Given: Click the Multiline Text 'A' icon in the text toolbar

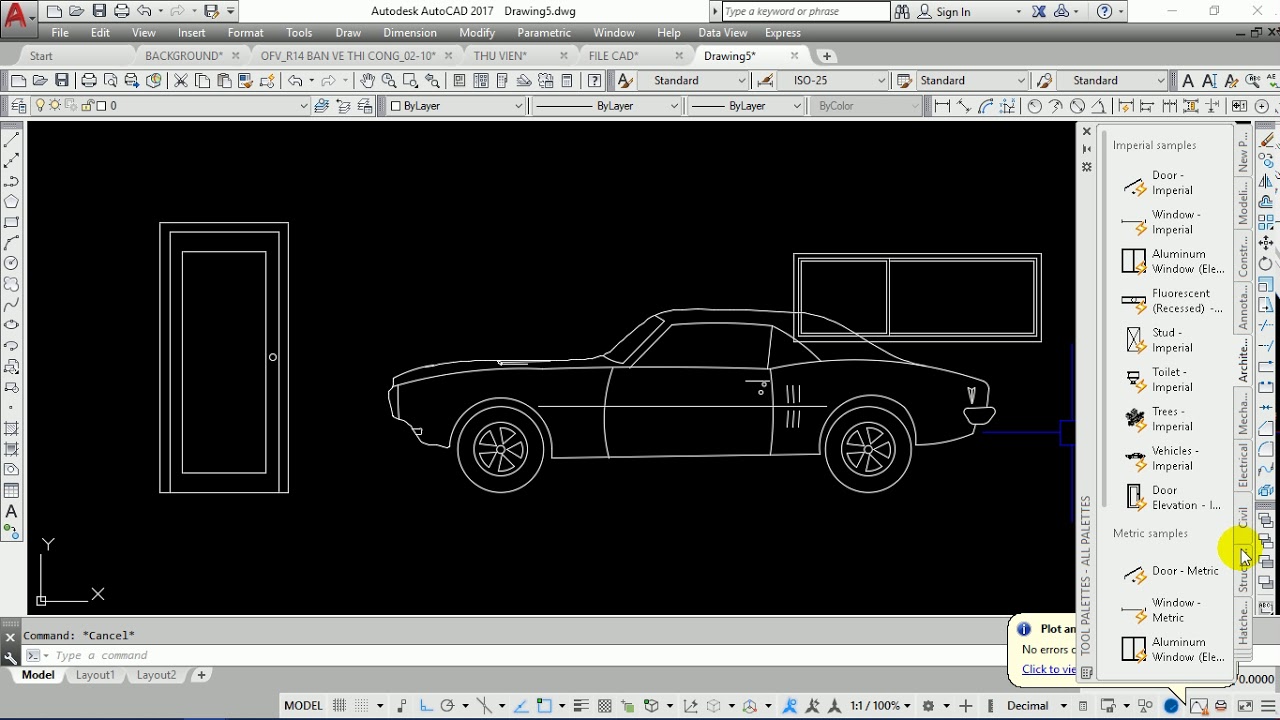Looking at the screenshot, I should pyautogui.click(x=1188, y=81).
